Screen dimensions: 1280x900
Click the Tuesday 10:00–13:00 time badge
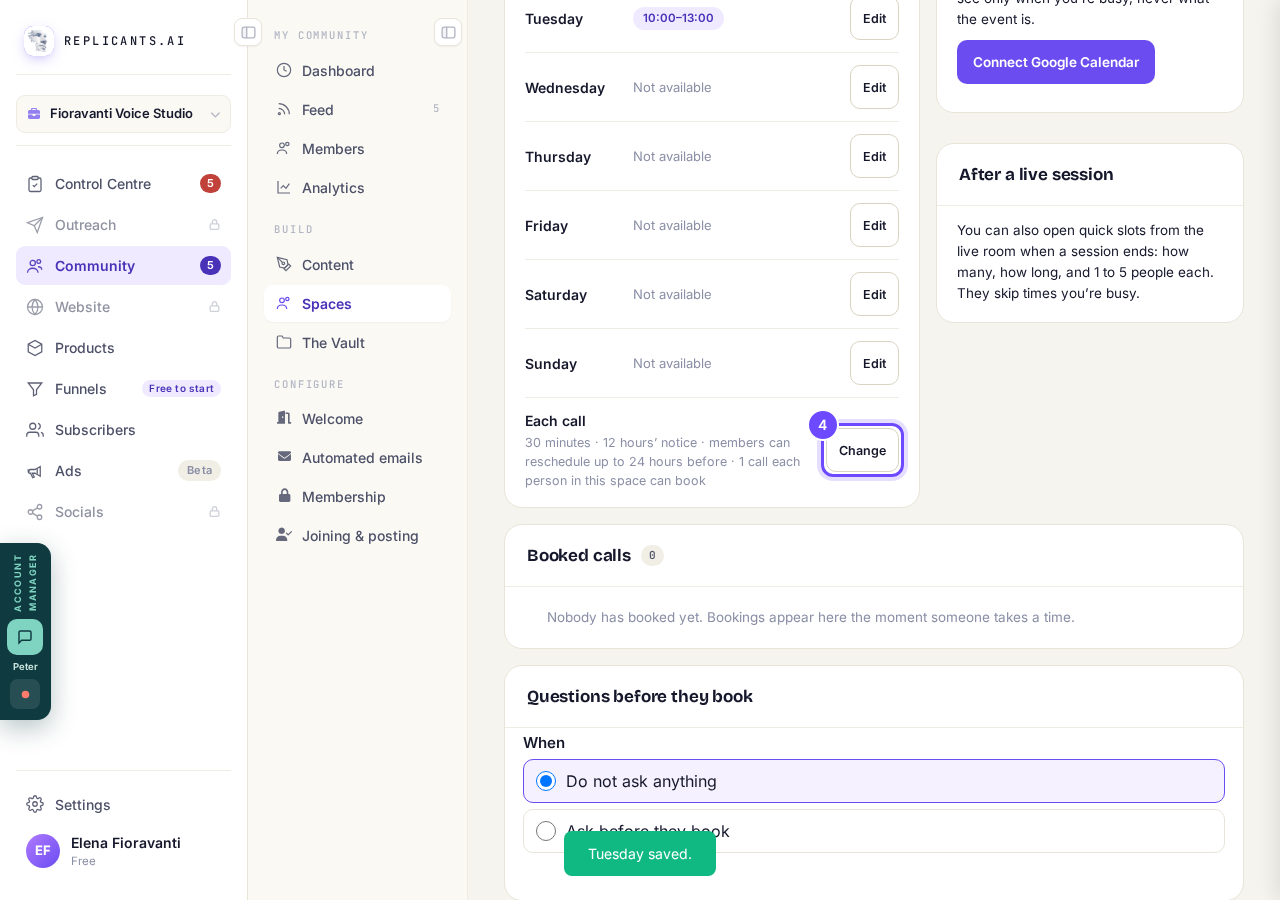(678, 18)
